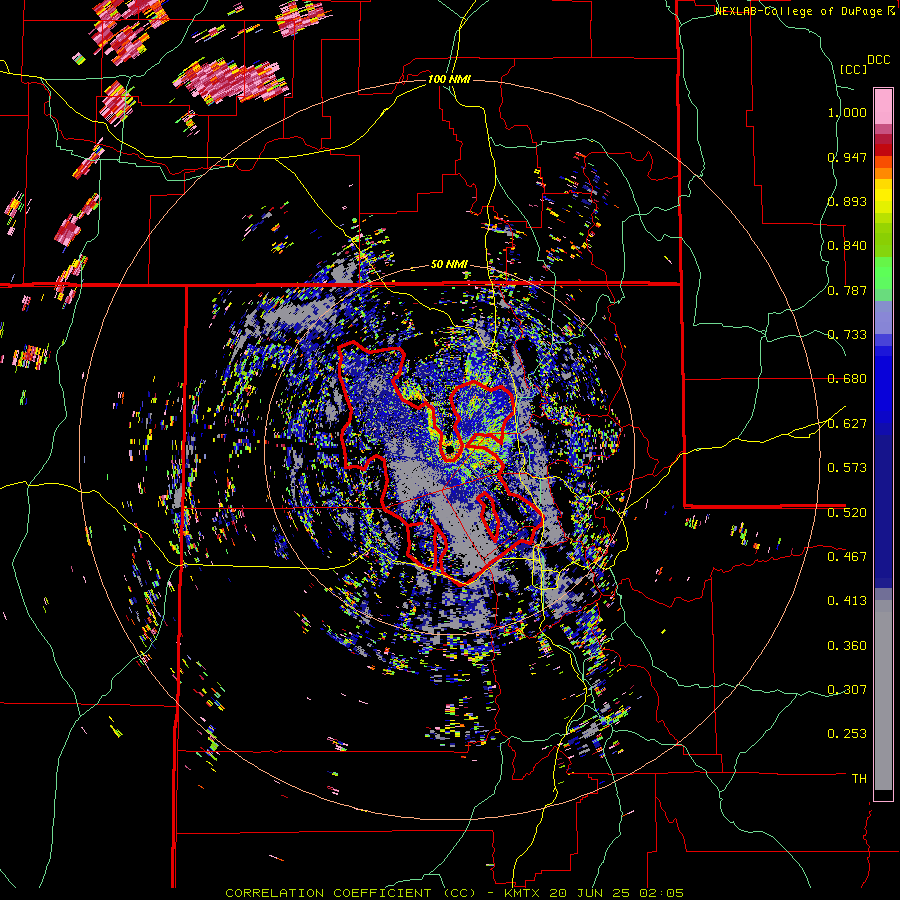Click the 0.467 value on color scale
This screenshot has height=900, width=900.
(x=847, y=556)
